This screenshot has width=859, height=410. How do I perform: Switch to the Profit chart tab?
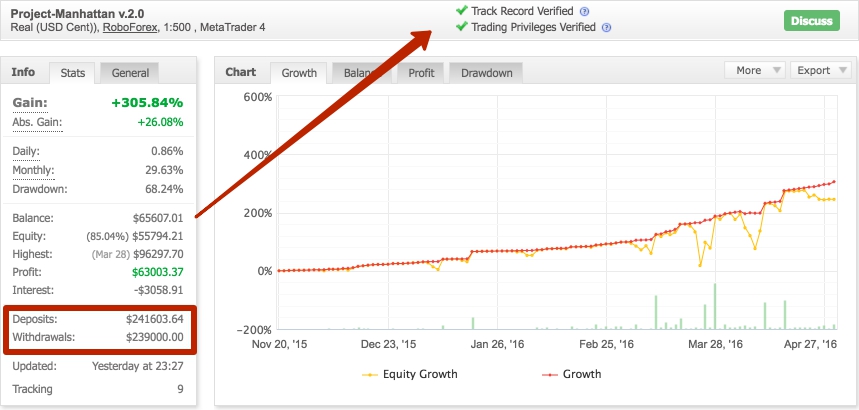420,73
